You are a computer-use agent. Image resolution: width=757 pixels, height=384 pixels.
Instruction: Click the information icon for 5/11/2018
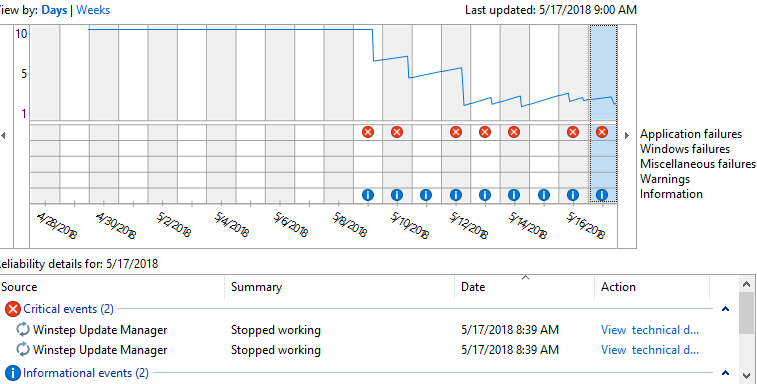click(426, 195)
